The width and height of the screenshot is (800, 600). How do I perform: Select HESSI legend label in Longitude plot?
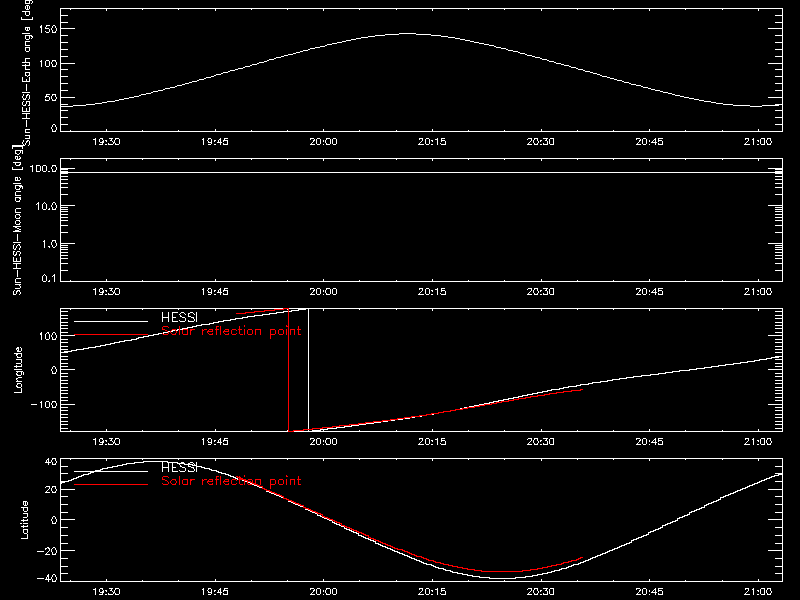179,317
